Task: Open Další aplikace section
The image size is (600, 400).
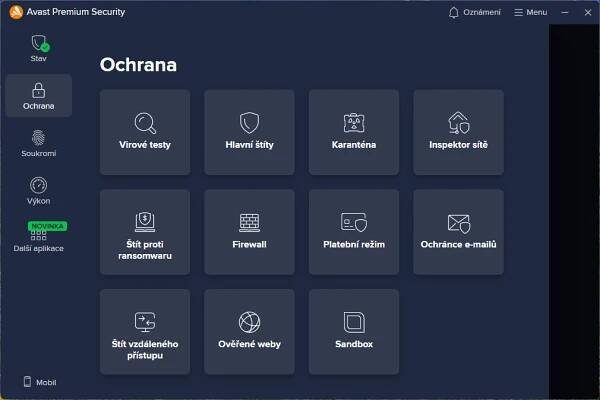Action: tap(39, 238)
